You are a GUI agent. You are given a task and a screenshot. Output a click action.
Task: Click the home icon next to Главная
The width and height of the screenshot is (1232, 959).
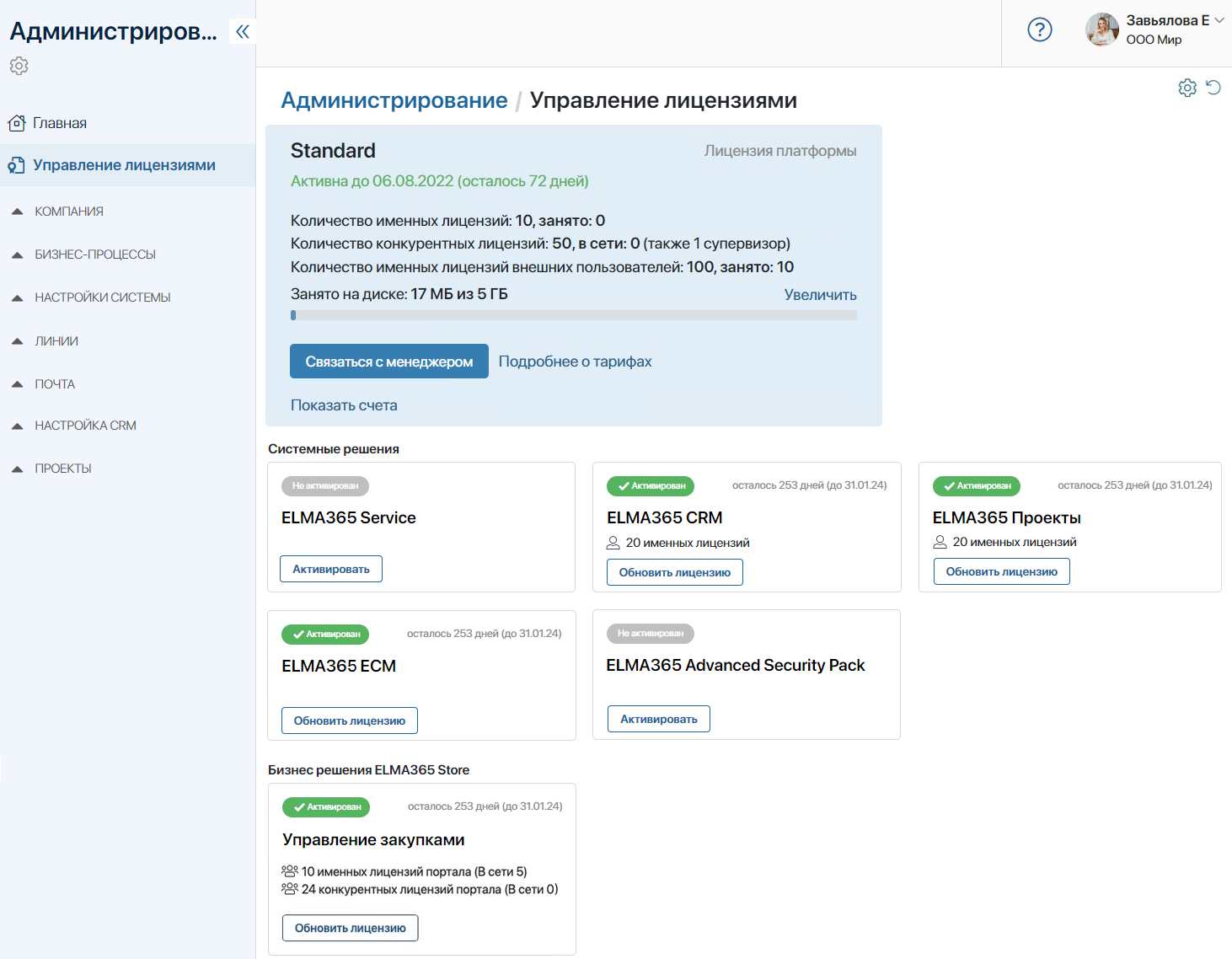[16, 123]
